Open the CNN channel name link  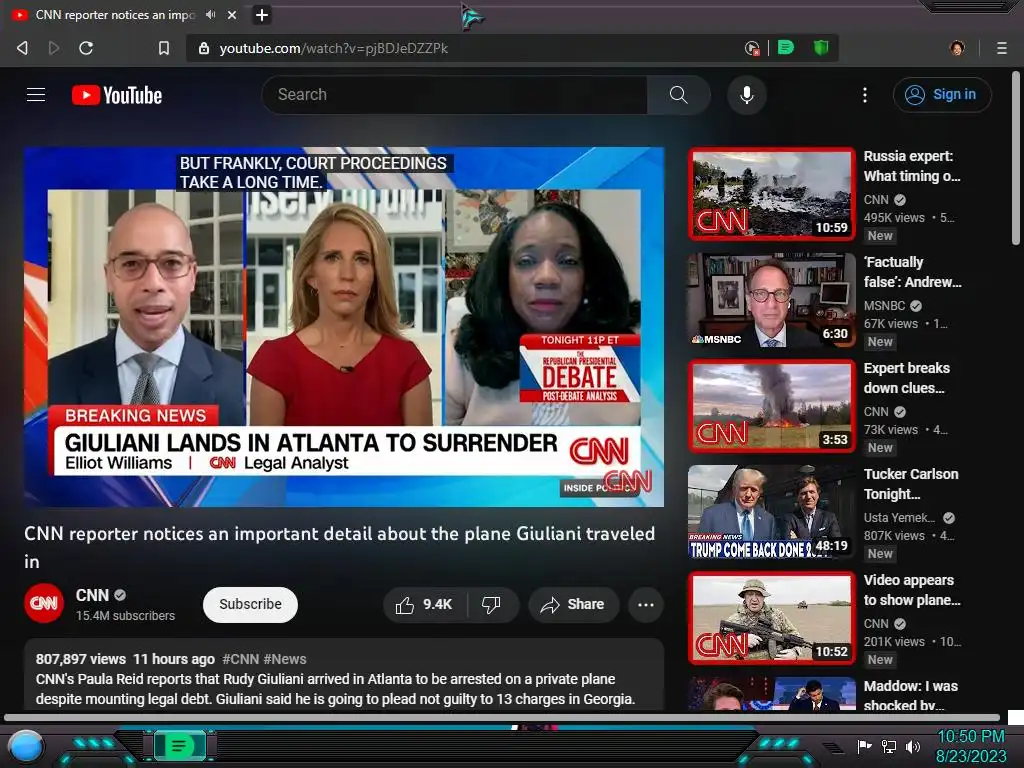(x=92, y=596)
